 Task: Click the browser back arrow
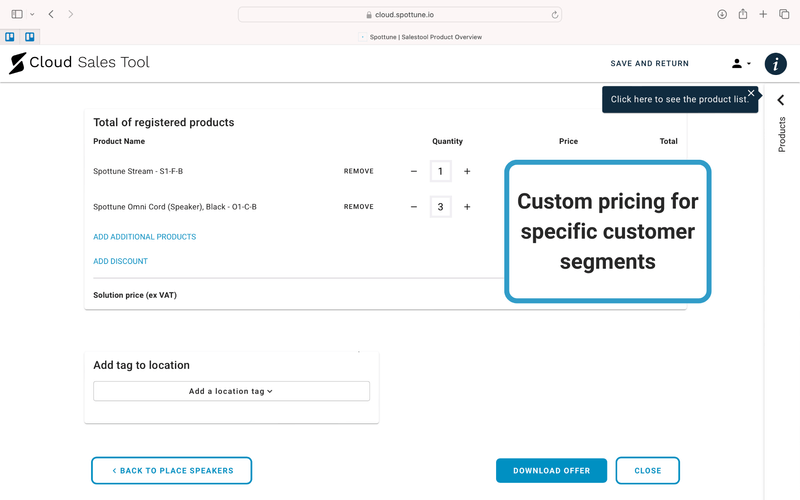pyautogui.click(x=51, y=14)
